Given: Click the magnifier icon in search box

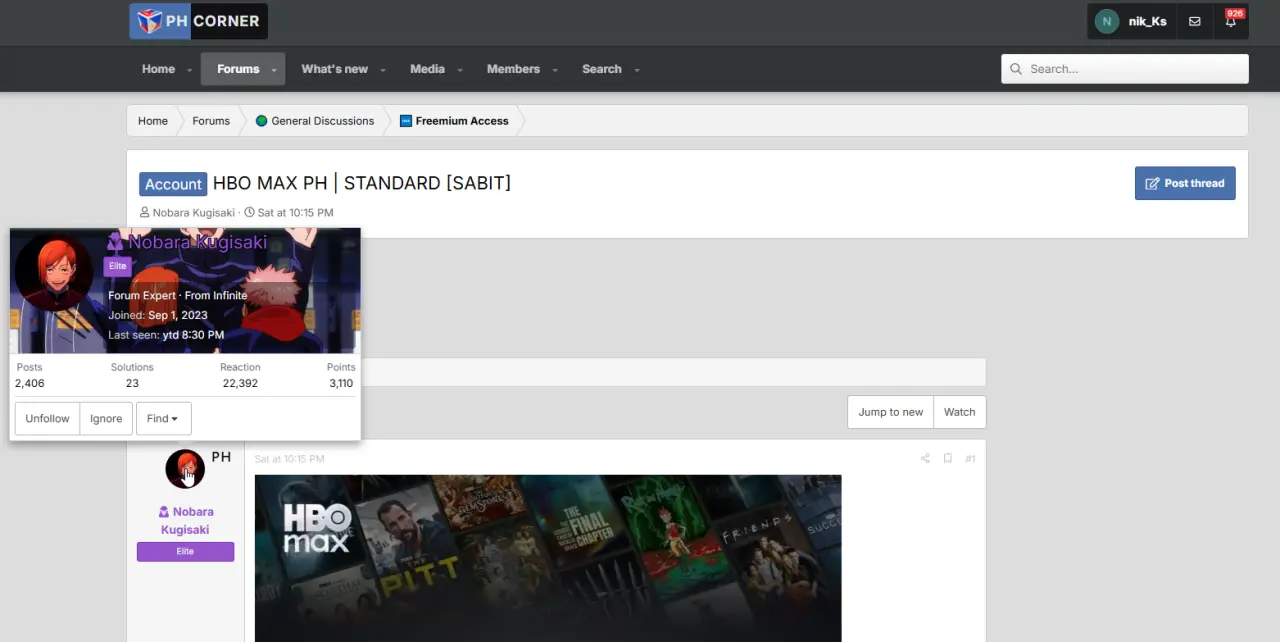Looking at the screenshot, I should [1016, 69].
